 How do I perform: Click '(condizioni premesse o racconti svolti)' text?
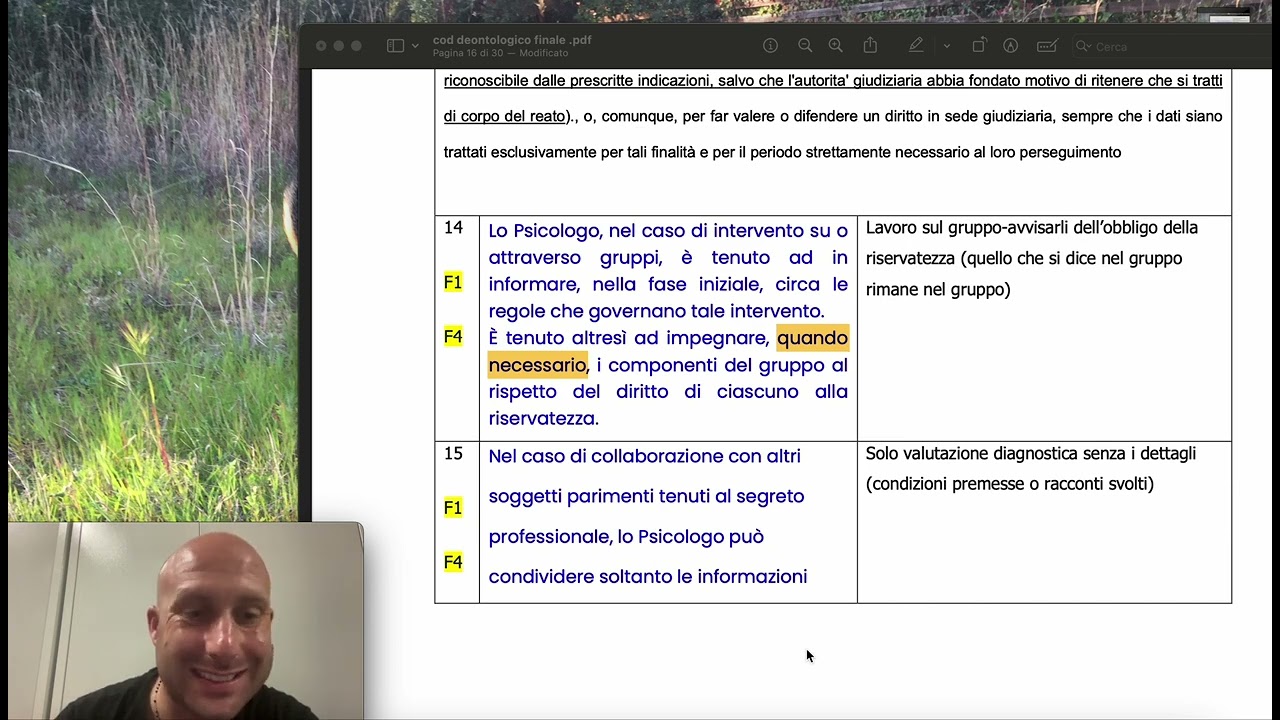pos(1010,484)
